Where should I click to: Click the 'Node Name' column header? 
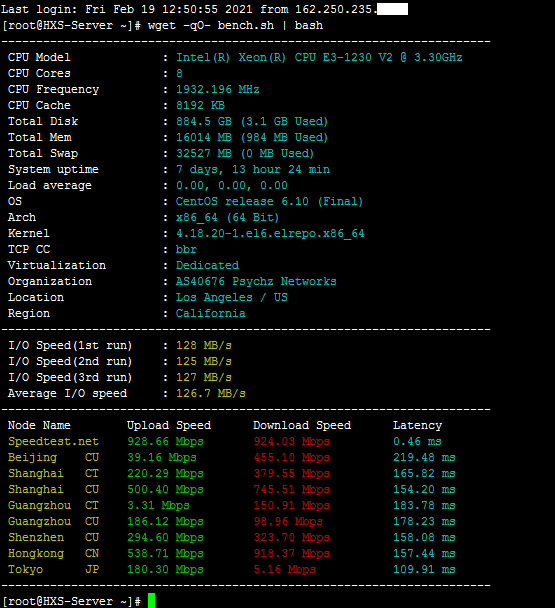39,425
